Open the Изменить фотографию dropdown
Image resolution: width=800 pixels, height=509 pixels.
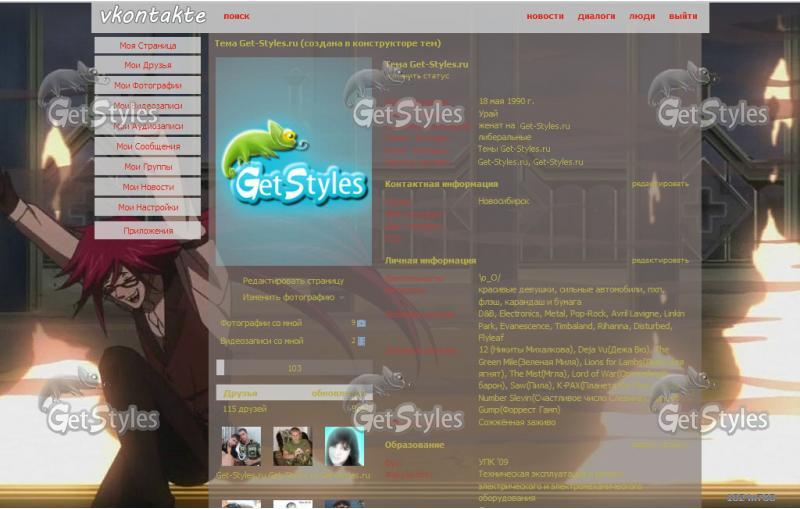pos(293,297)
